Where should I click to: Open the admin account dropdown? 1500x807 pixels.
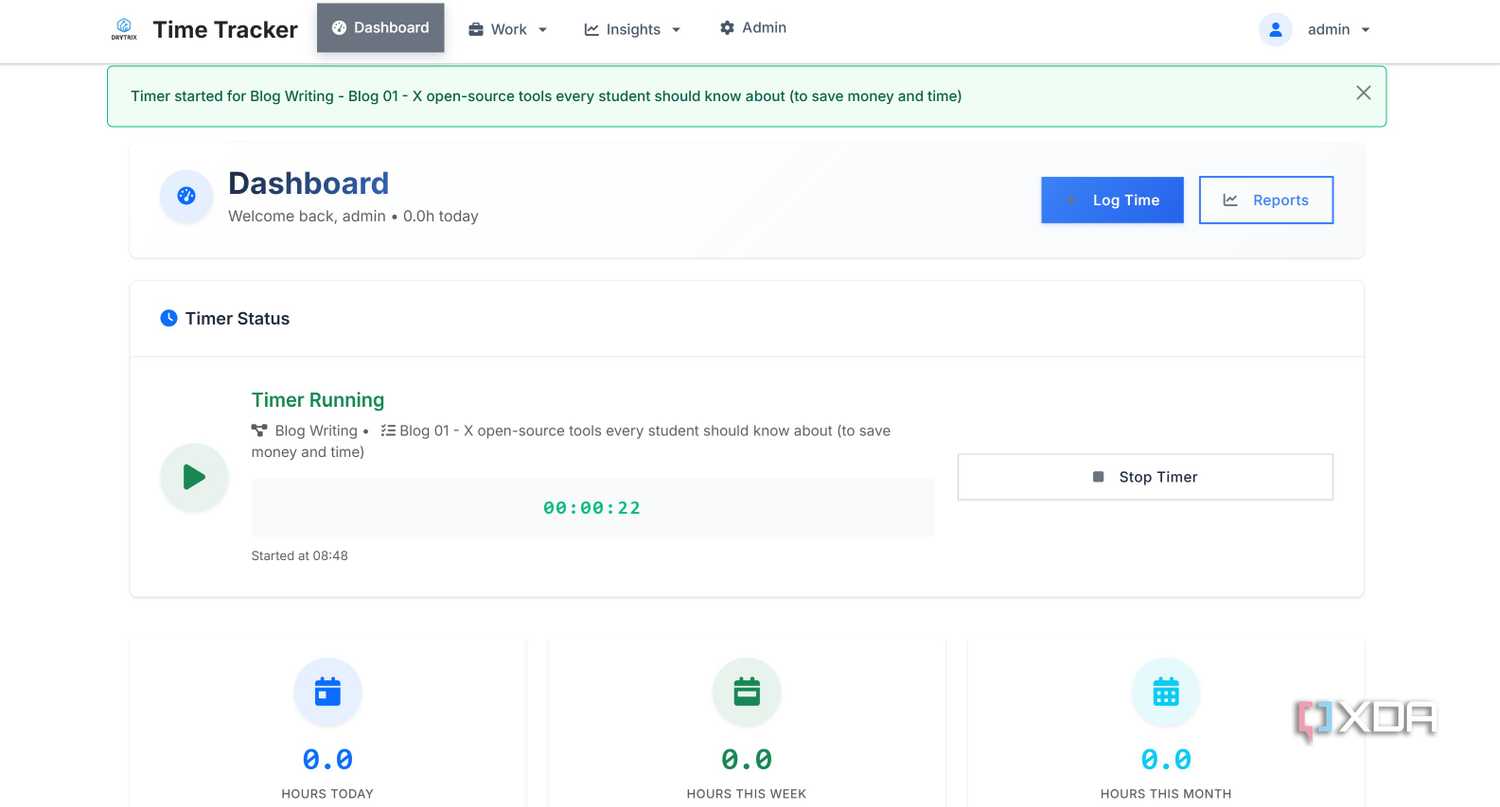(1339, 30)
